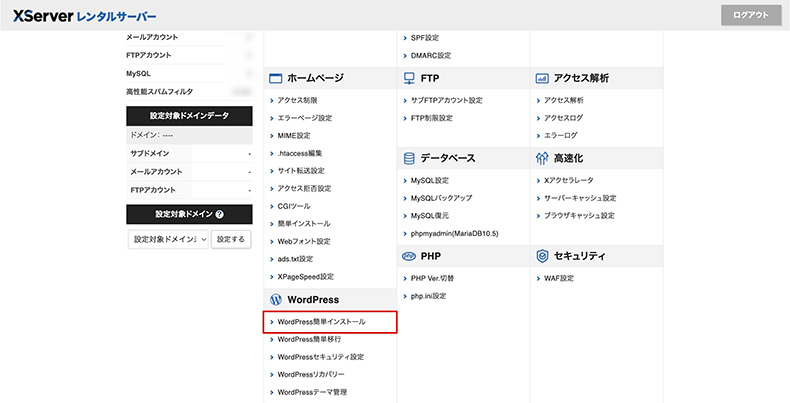This screenshot has height=403, width=790.
Task: Click the FTP section monitor icon
Action: pyautogui.click(x=409, y=77)
